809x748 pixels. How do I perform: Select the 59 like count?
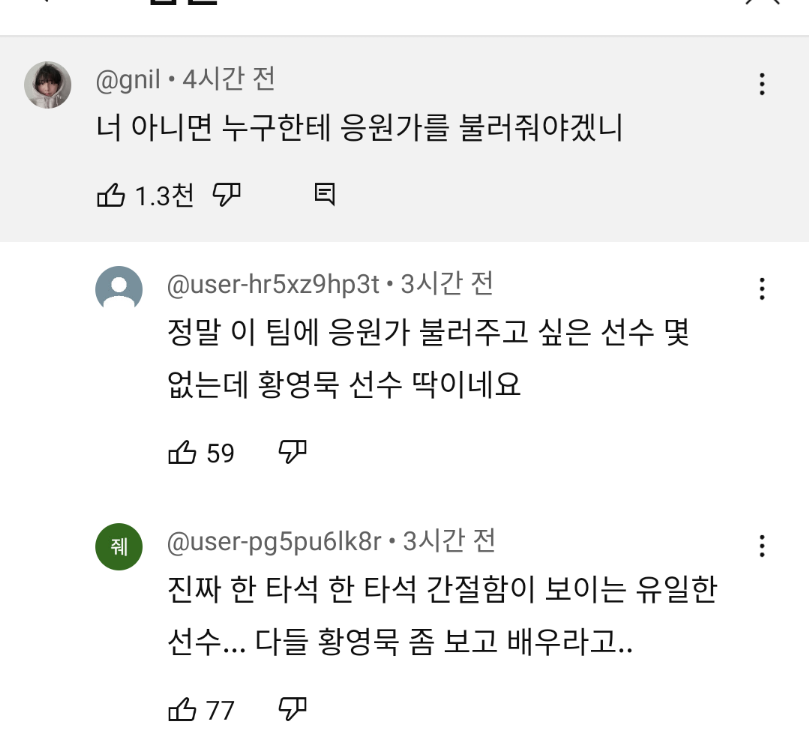pyautogui.click(x=220, y=453)
